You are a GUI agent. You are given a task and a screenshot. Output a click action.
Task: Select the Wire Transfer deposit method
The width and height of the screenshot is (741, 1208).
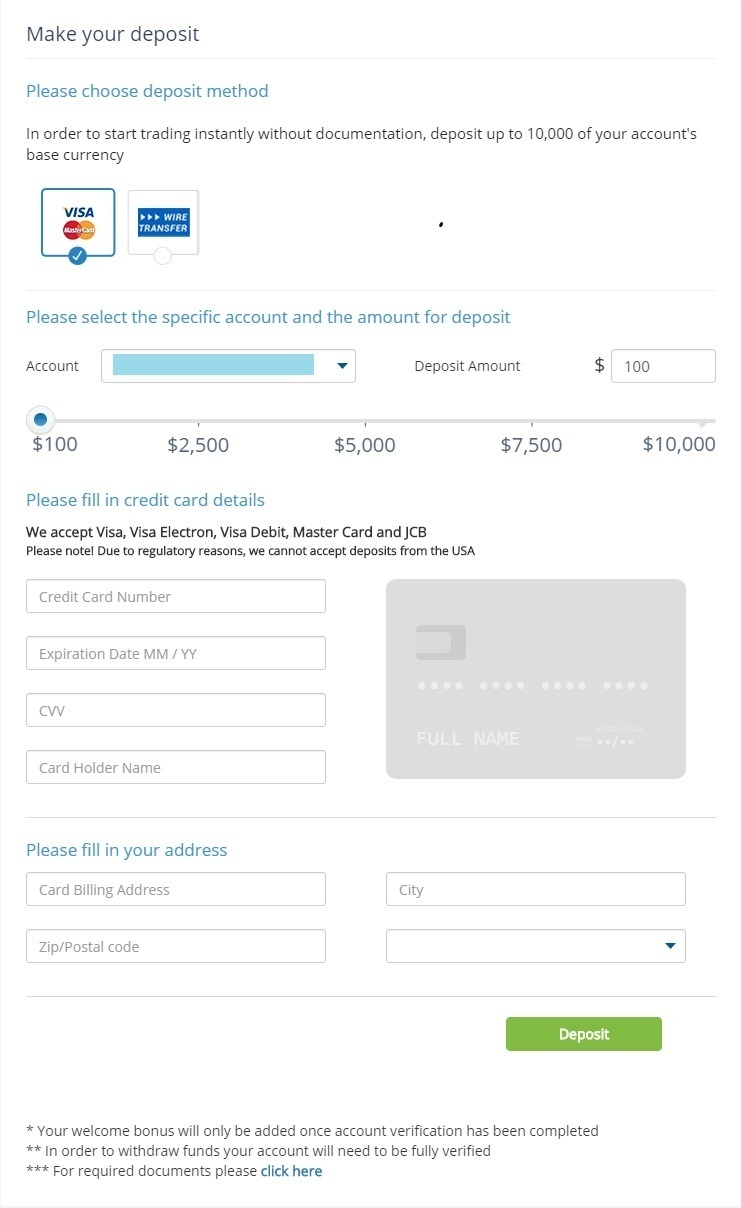(x=163, y=221)
